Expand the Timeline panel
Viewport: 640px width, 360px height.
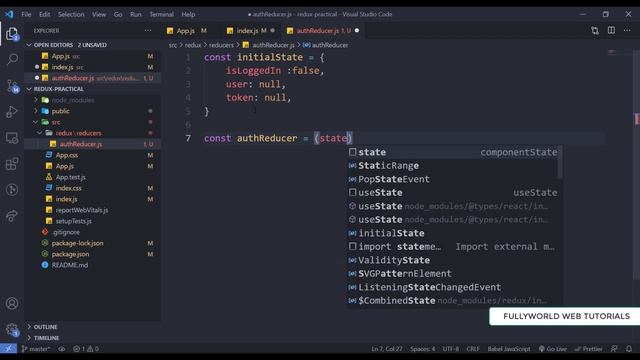tap(93, 338)
